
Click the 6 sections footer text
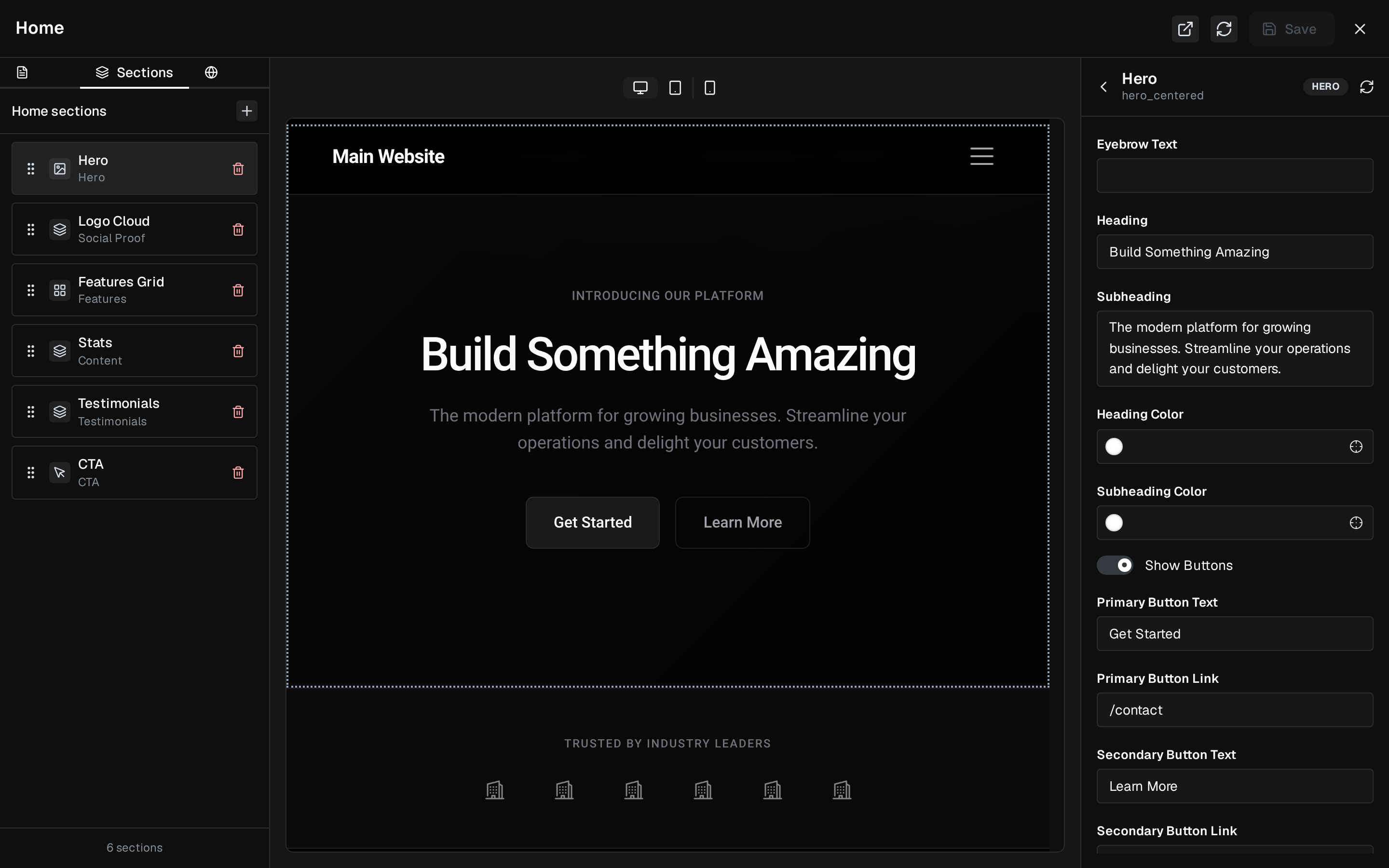pos(134,847)
